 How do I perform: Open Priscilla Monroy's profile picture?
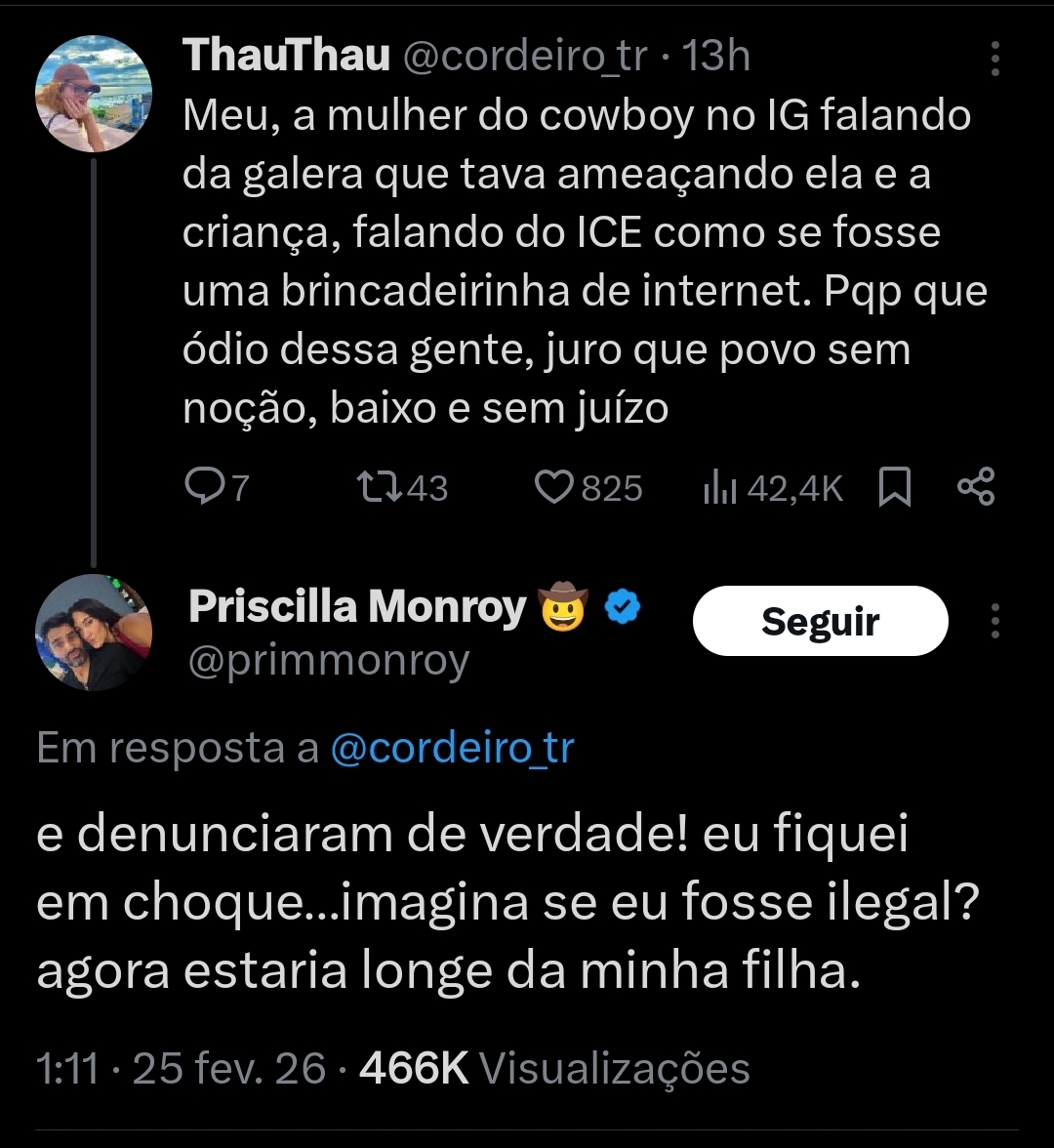(x=94, y=634)
